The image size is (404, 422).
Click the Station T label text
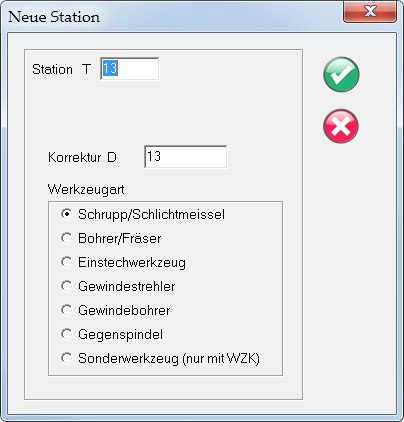tap(61, 69)
